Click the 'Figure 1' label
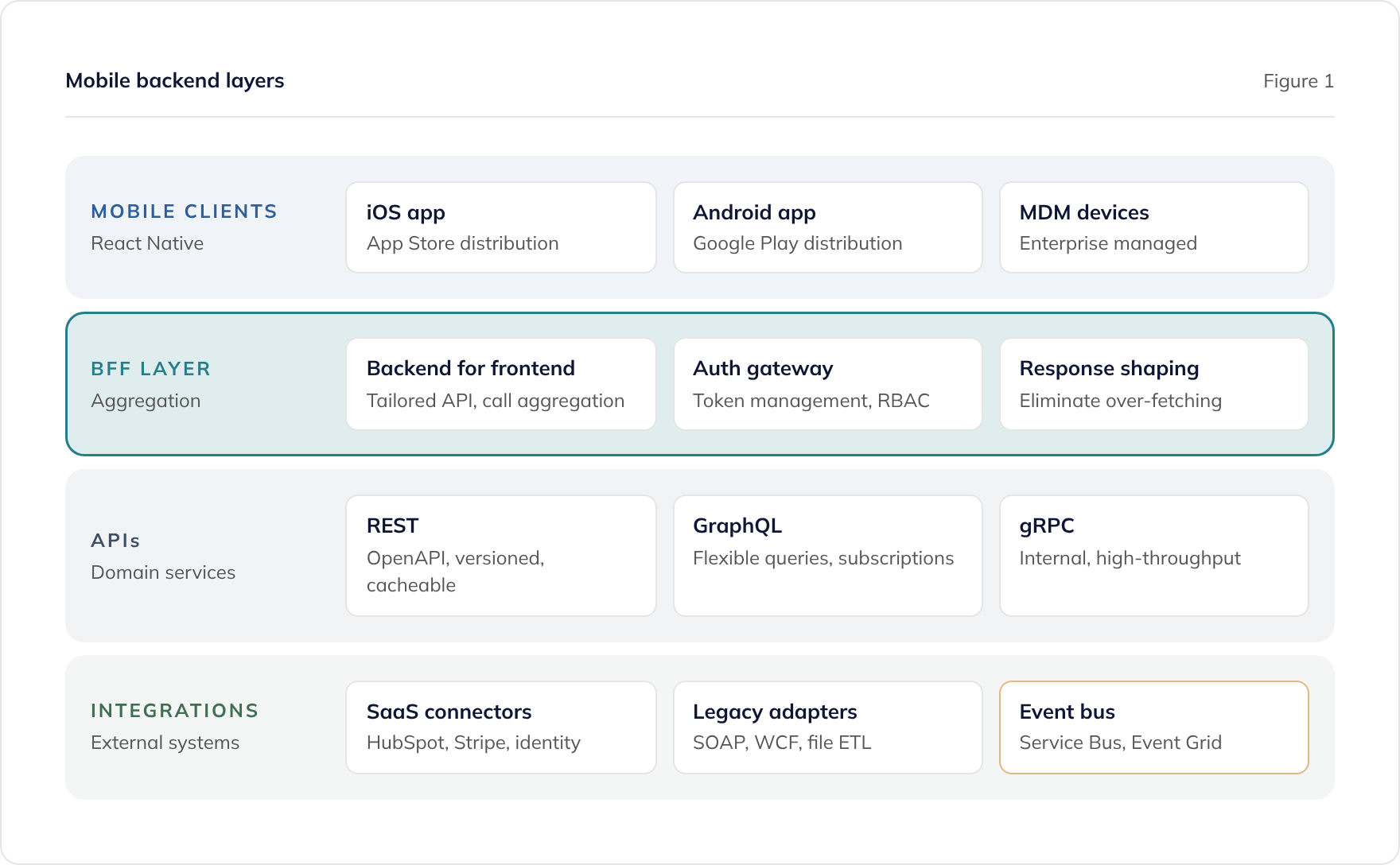Viewport: 1400px width, 865px height. coord(1298,81)
